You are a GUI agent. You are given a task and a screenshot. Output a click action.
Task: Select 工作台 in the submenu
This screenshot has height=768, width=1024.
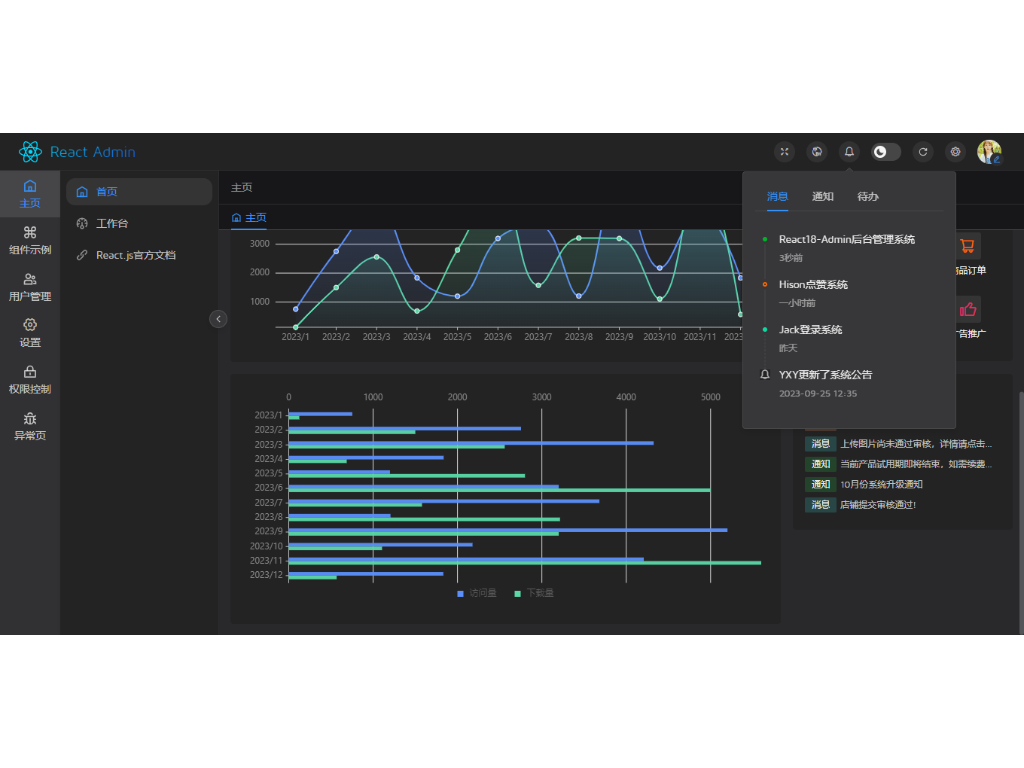112,223
